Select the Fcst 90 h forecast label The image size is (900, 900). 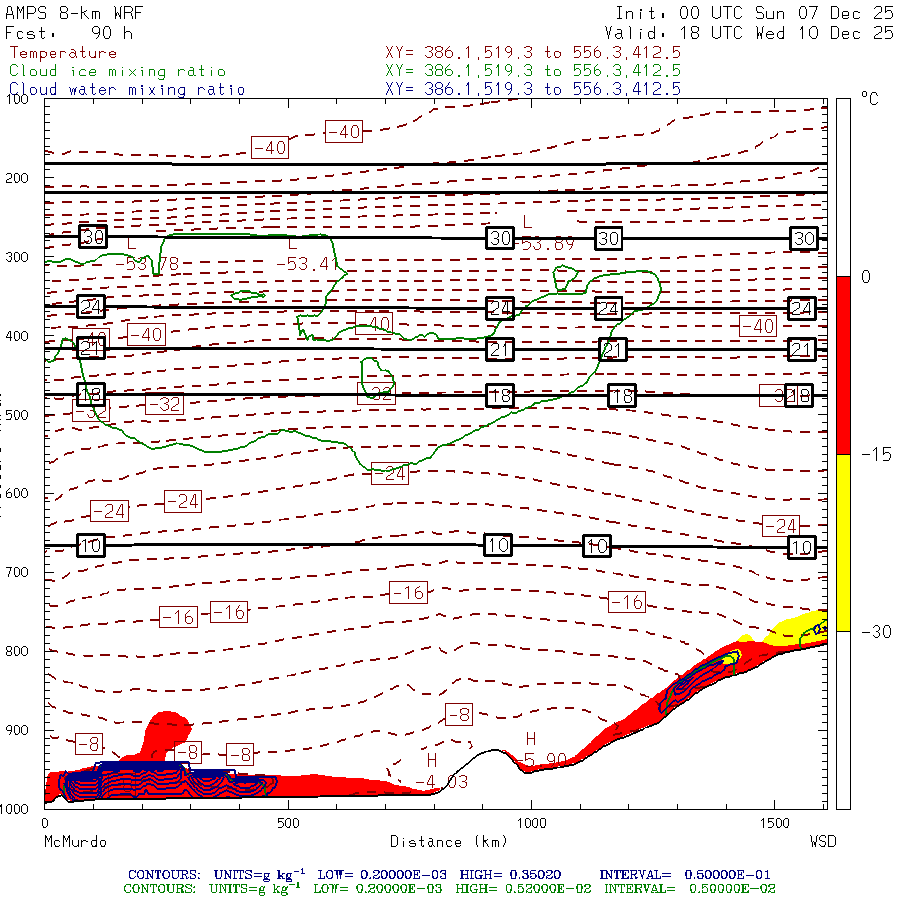pos(69,33)
